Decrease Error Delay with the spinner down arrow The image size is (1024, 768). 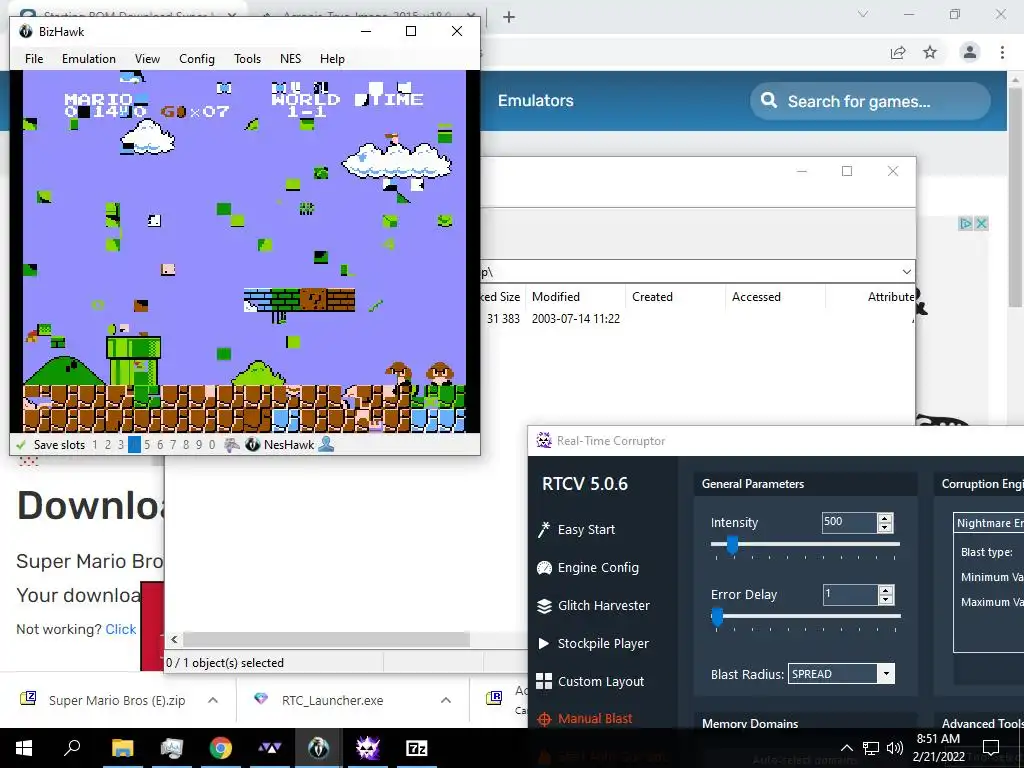click(x=886, y=600)
